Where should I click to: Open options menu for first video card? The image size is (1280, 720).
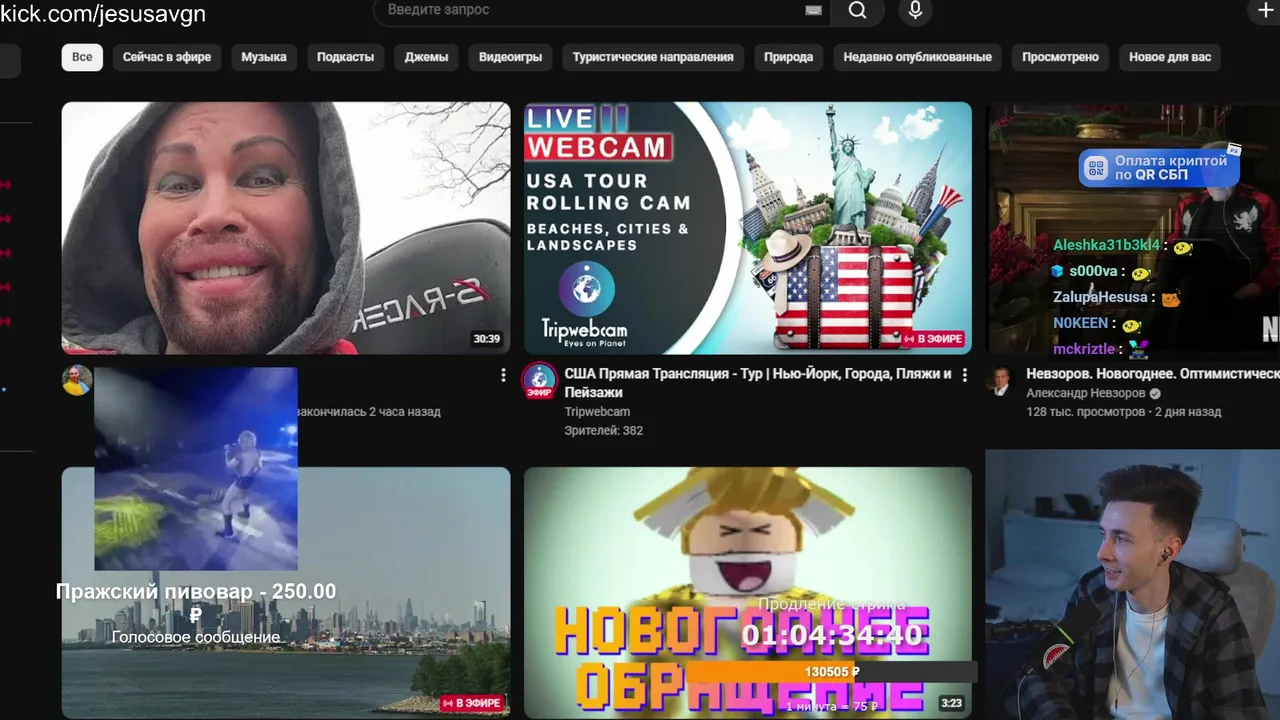point(503,375)
